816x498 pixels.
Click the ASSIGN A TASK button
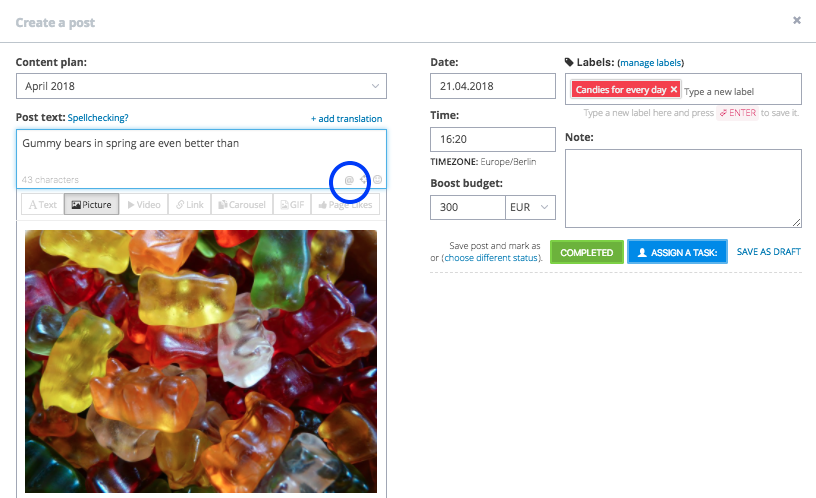[x=677, y=252]
